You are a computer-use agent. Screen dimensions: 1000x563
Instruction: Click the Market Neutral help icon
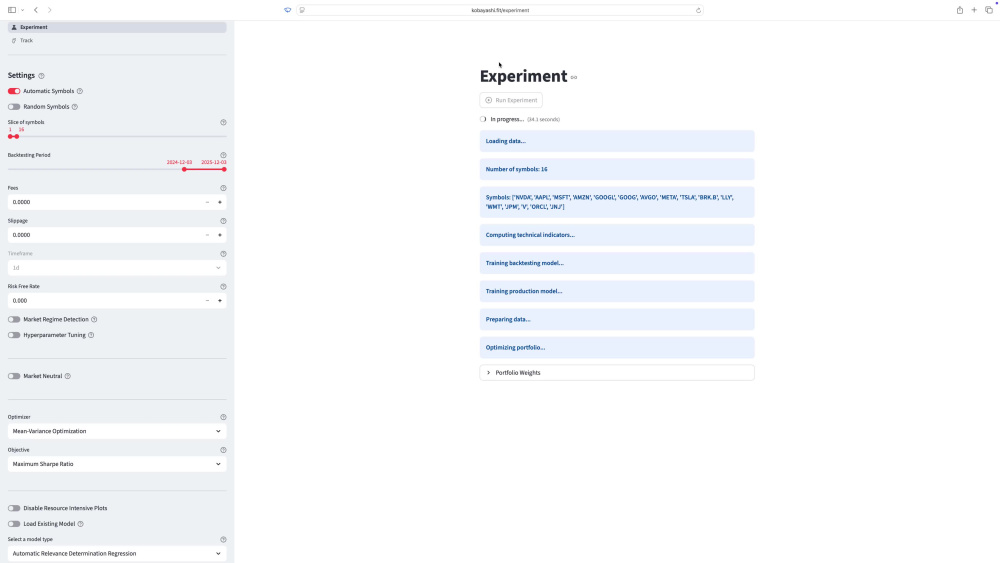click(x=68, y=376)
